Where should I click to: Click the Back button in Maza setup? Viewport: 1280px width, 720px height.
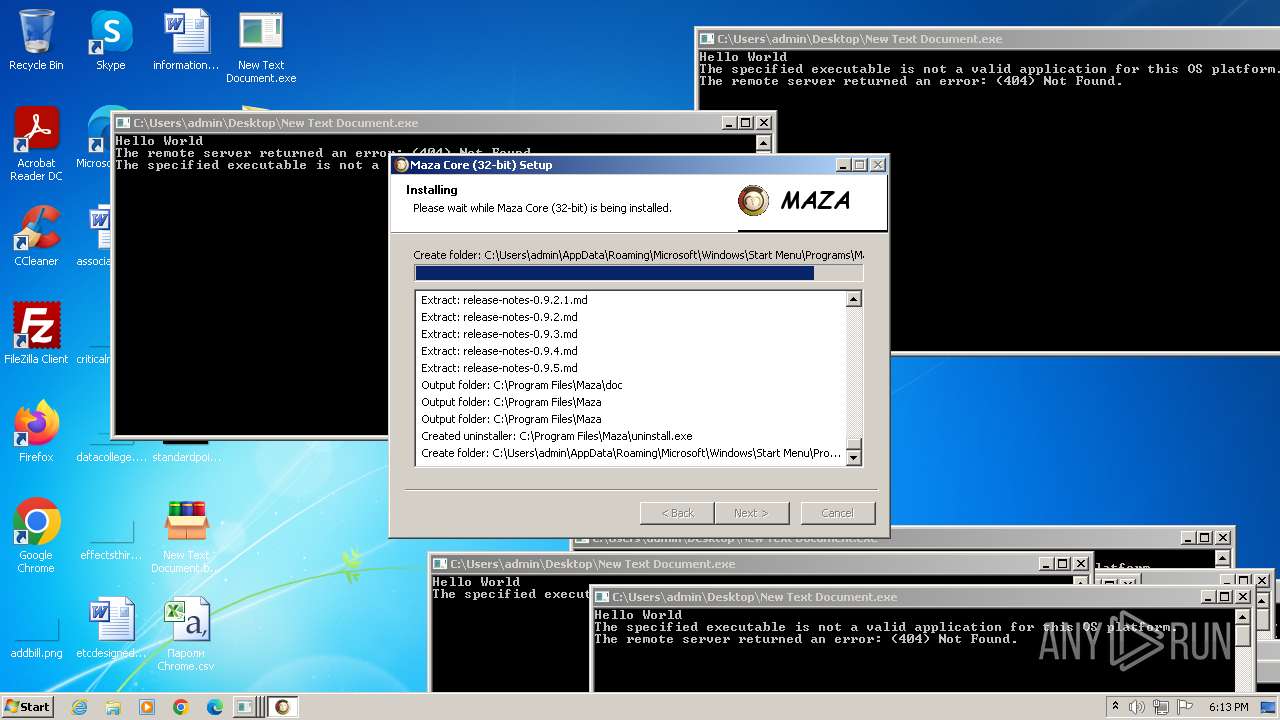677,513
